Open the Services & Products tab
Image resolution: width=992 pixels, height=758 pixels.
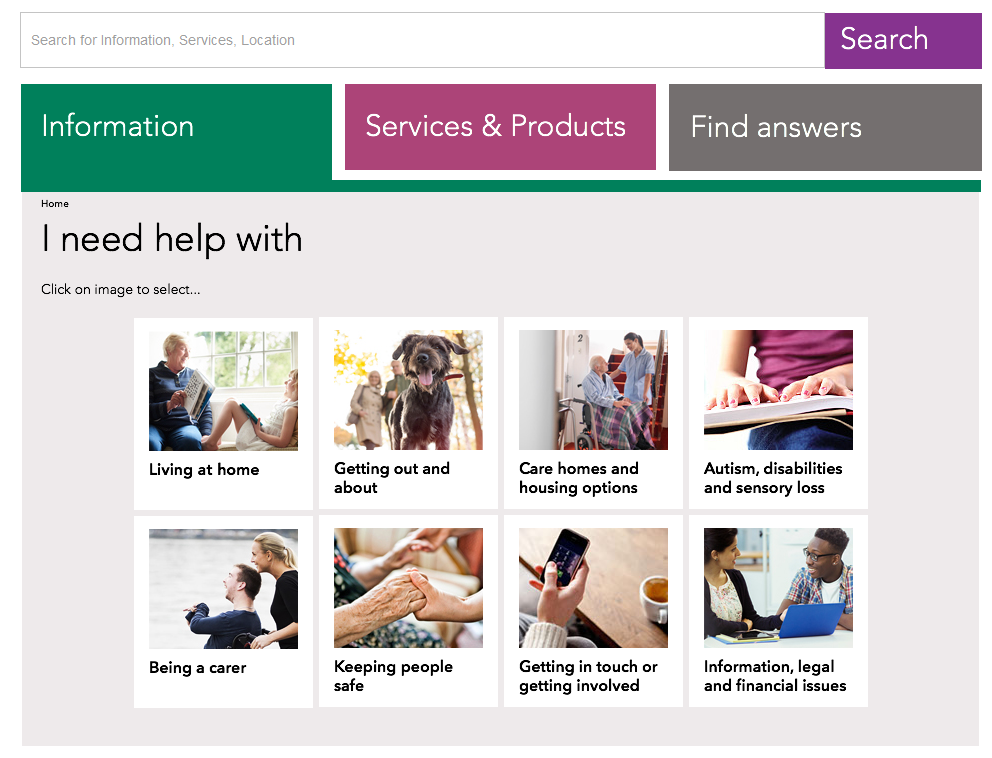tap(500, 127)
